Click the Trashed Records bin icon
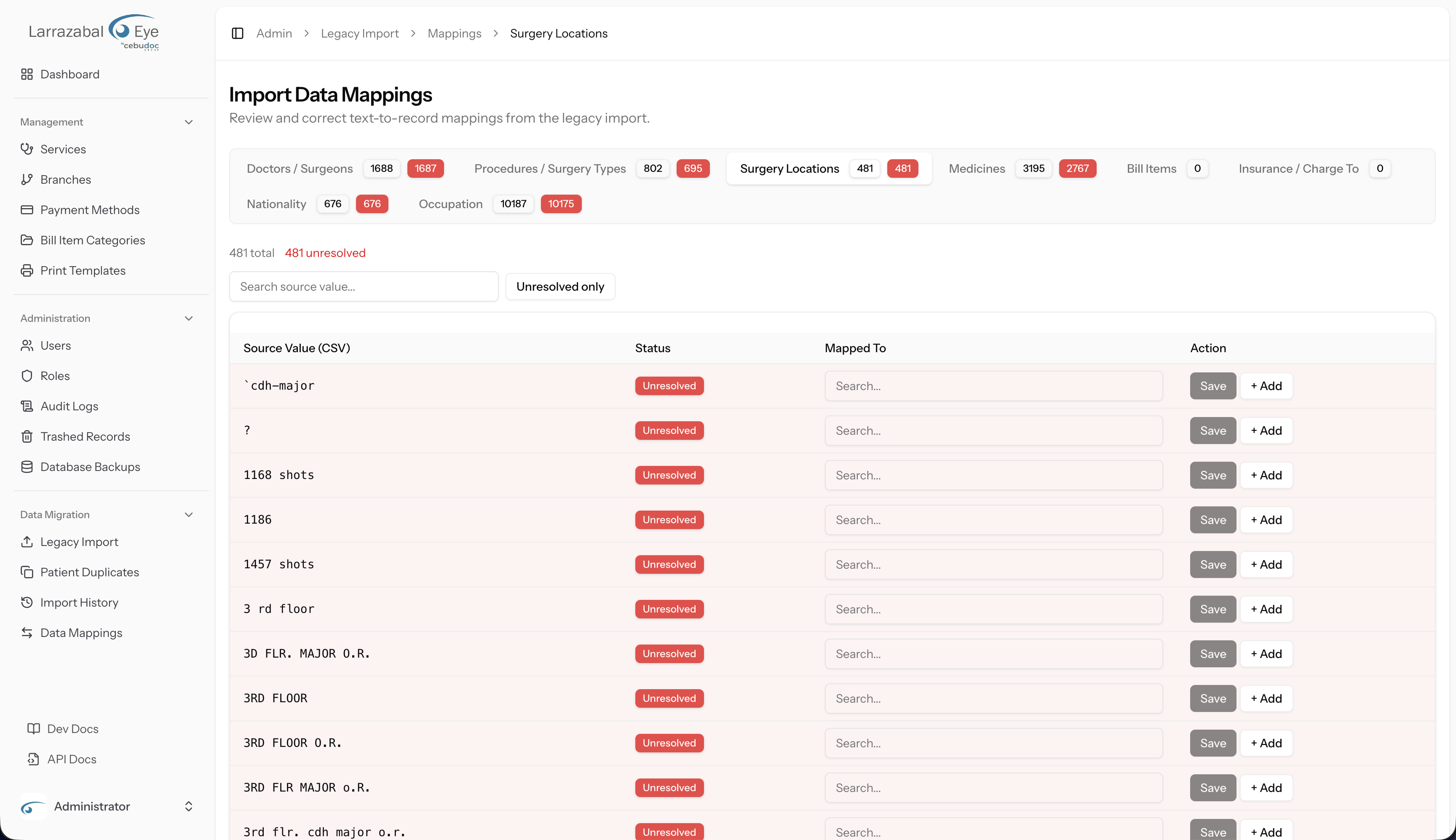The width and height of the screenshot is (1456, 840). click(x=27, y=437)
